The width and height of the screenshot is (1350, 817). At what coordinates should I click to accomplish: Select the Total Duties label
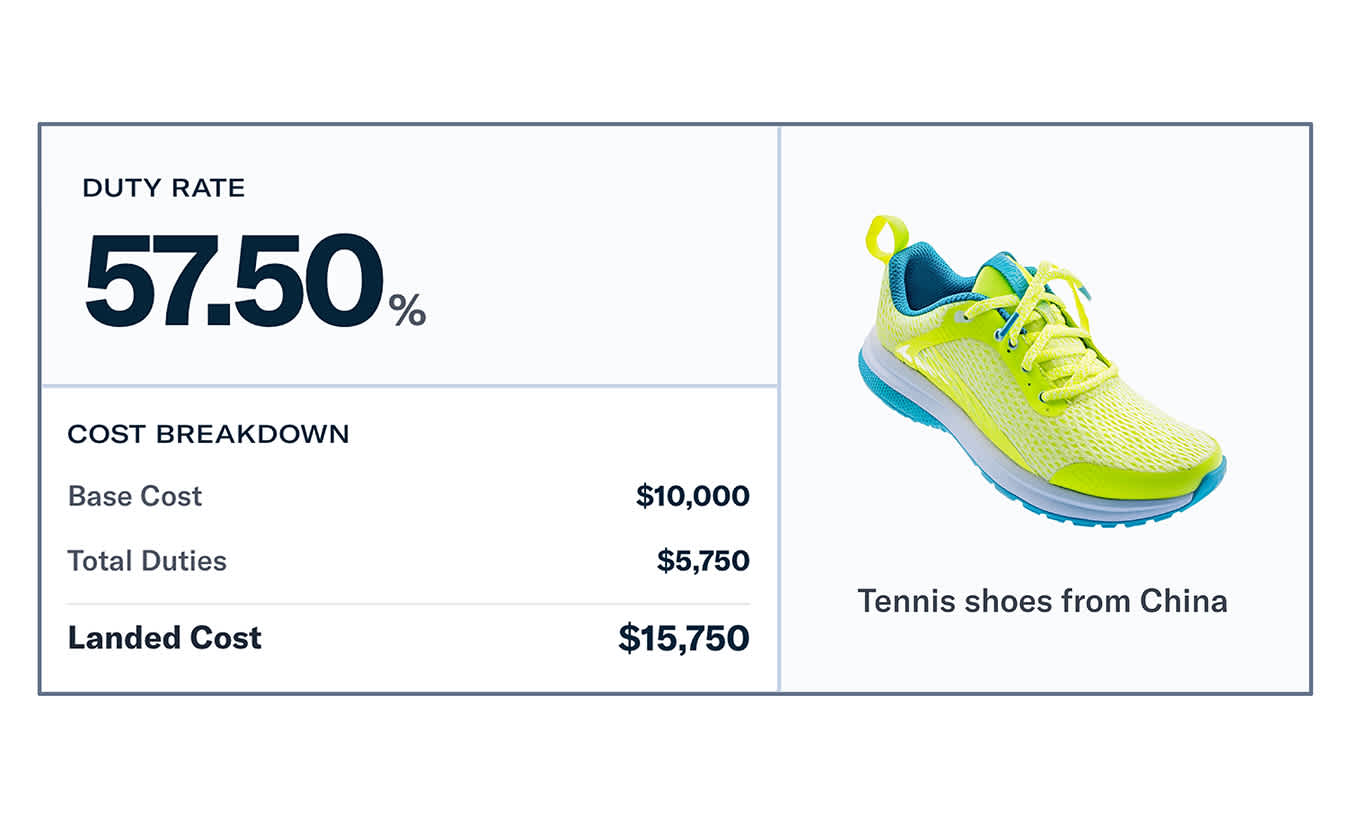click(147, 561)
